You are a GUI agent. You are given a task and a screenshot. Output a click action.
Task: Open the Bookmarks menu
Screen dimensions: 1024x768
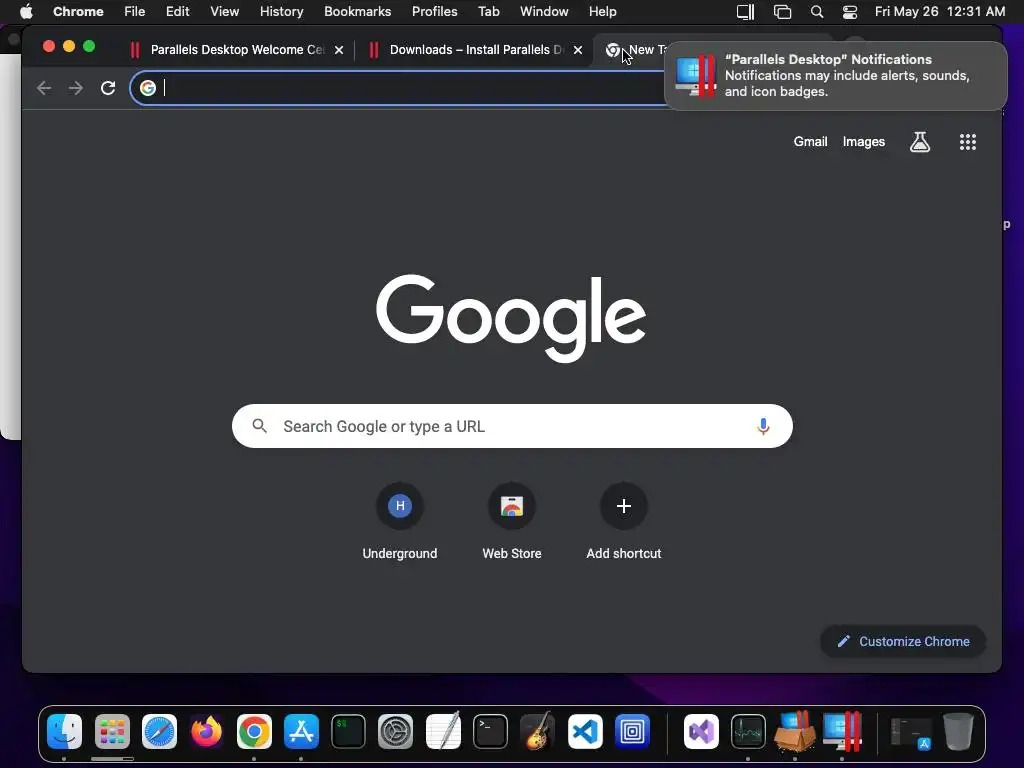click(357, 11)
